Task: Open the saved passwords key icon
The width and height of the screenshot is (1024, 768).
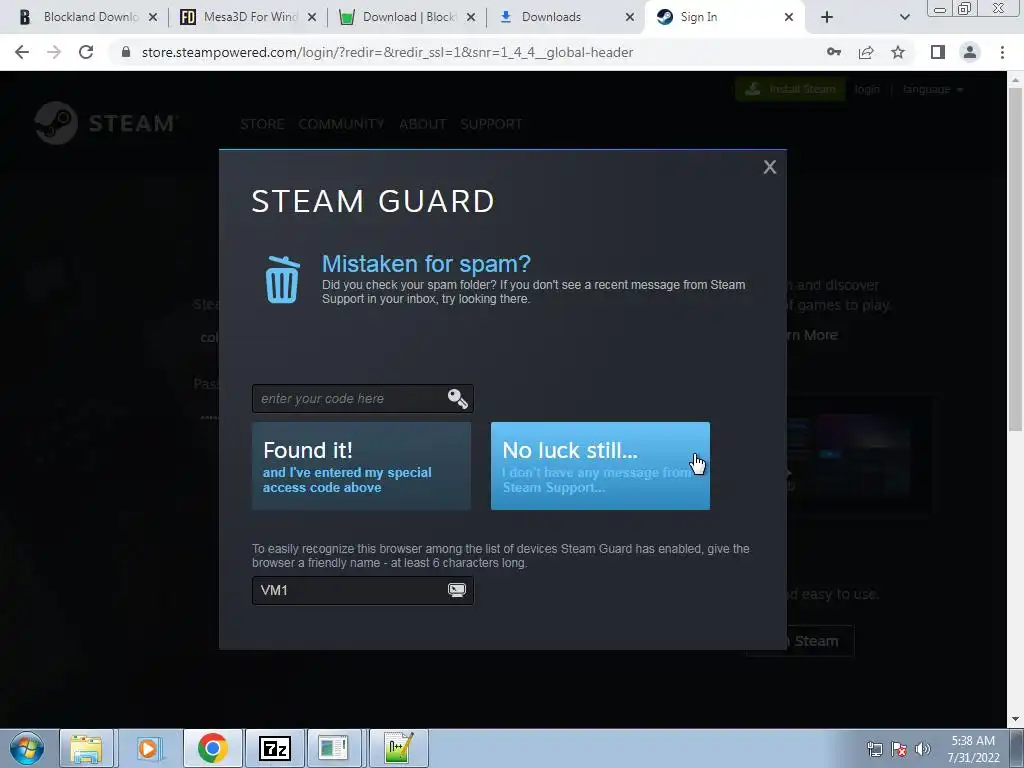Action: [x=834, y=52]
